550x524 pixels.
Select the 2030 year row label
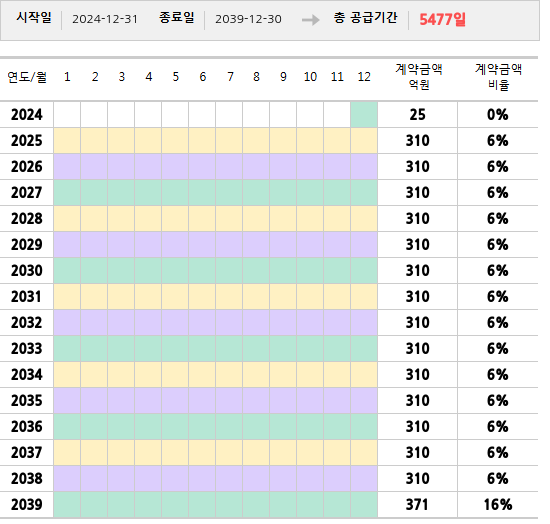27,270
